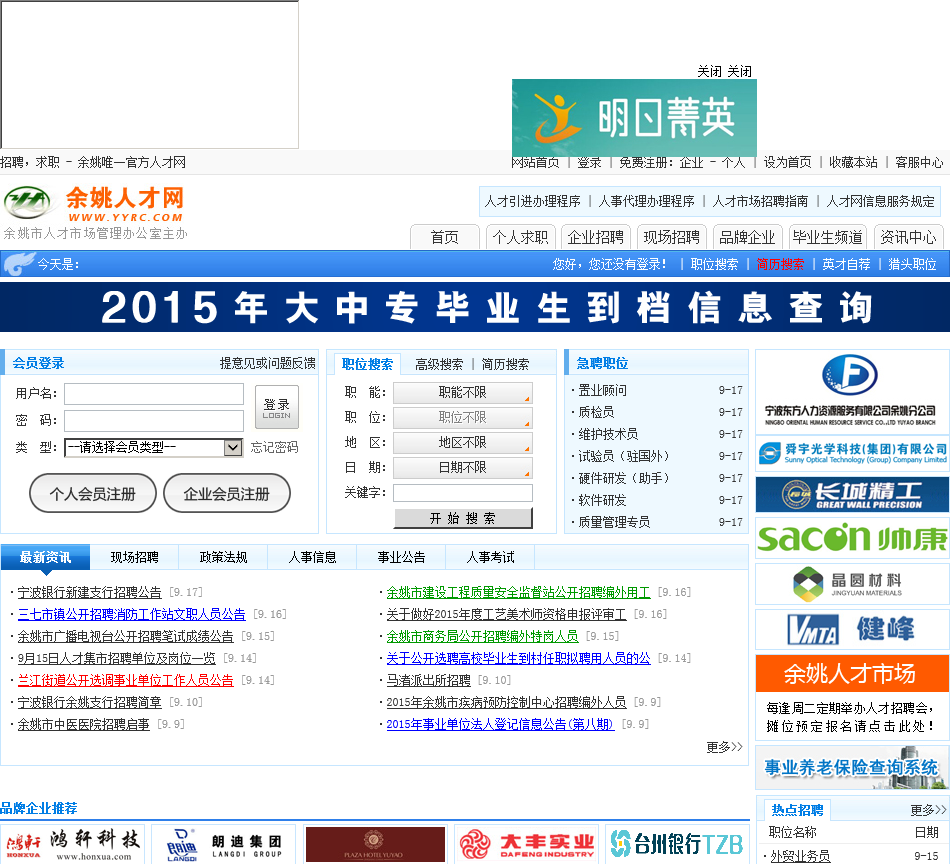Open 舜宇光学科技 sponsor logo
This screenshot has width=950, height=864.
(x=852, y=453)
